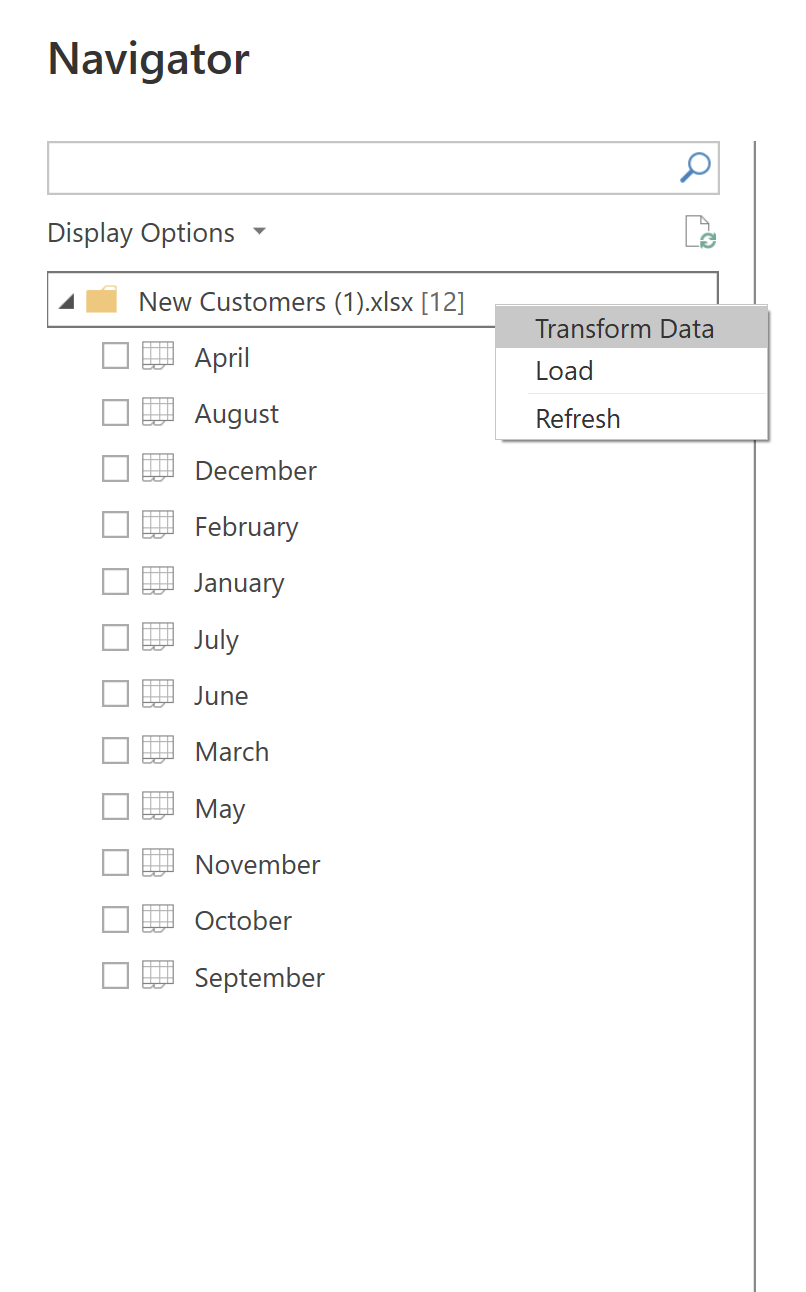Viewport: 806px width, 1292px height.
Task: Focus the Navigator search field
Action: pos(360,168)
